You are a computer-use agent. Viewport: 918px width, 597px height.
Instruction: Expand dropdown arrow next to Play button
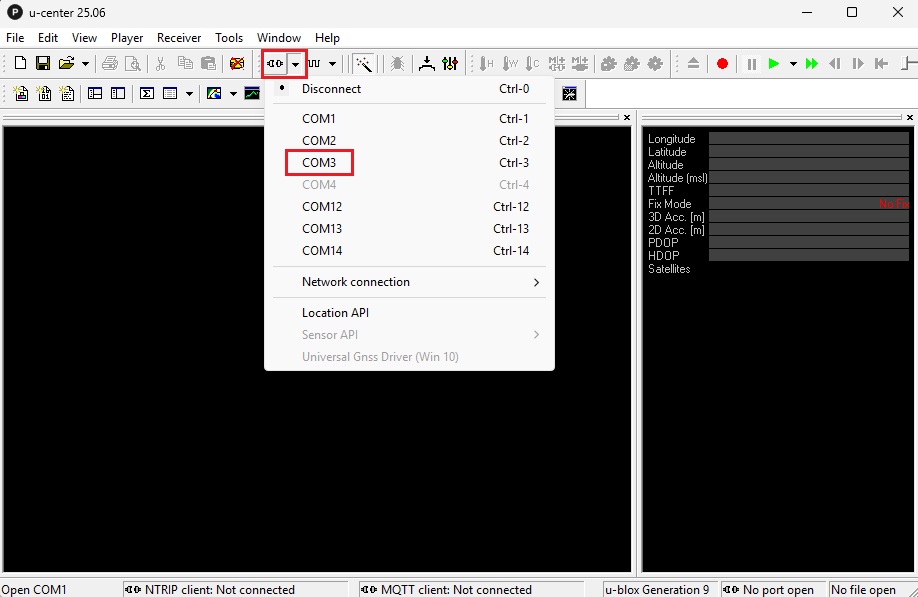coord(793,64)
